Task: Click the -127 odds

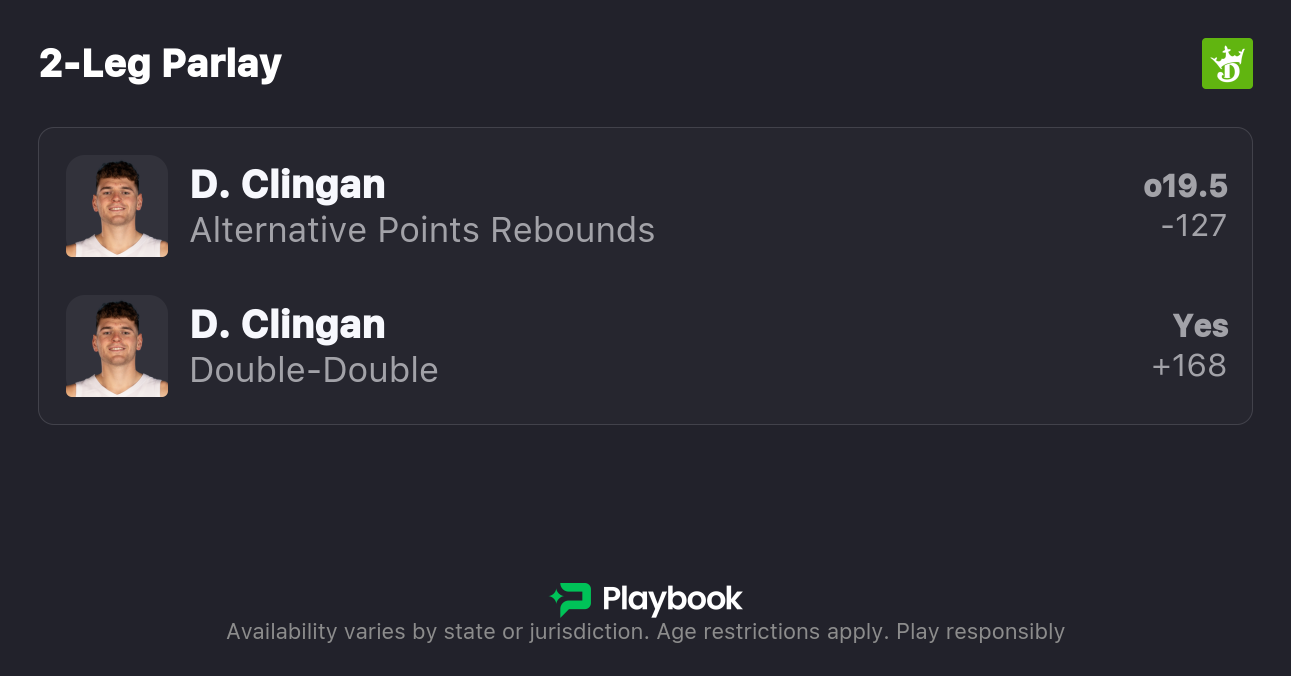Action: tap(1193, 226)
